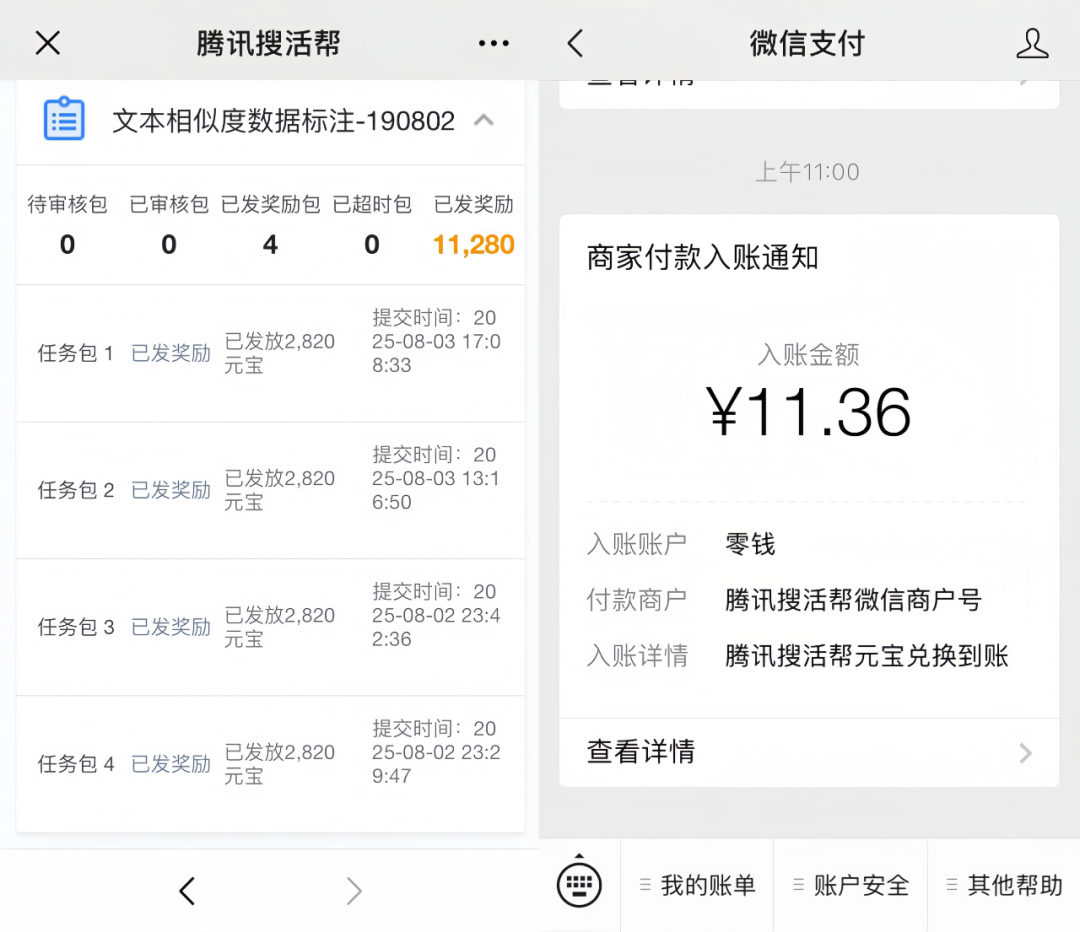Collapse the 文本相似度数据标注-190802 task section
This screenshot has height=932, width=1080.
tap(484, 119)
